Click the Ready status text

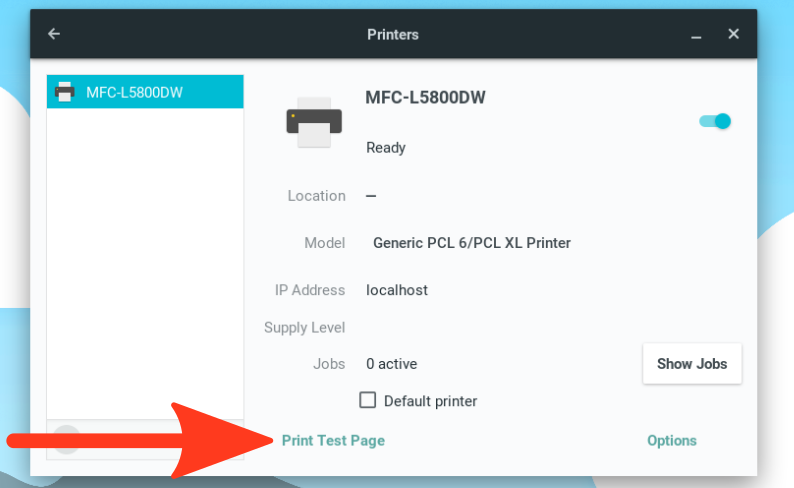[386, 148]
